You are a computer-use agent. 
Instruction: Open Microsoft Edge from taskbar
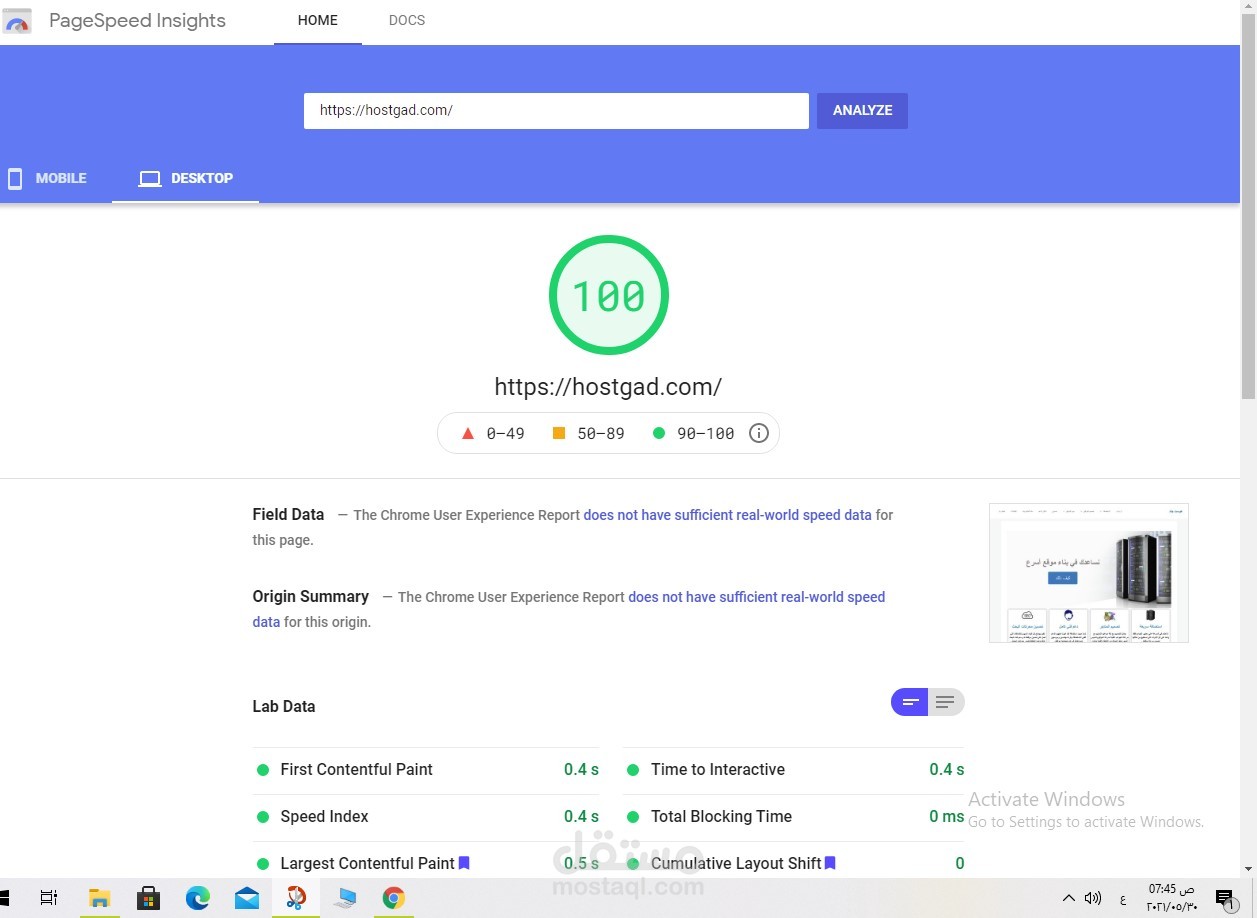pyautogui.click(x=197, y=898)
